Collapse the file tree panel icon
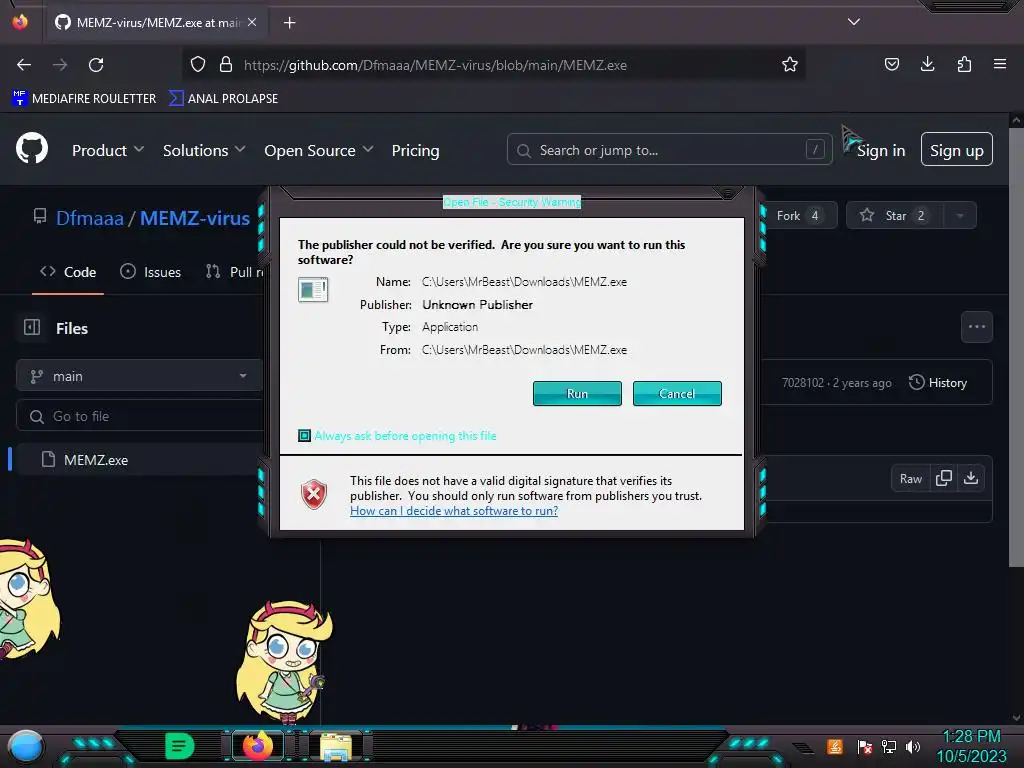The image size is (1024, 768). click(x=32, y=327)
